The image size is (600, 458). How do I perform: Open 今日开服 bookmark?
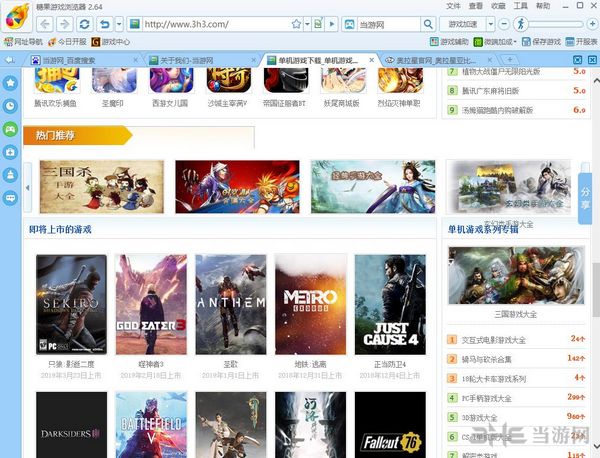pyautogui.click(x=68, y=42)
